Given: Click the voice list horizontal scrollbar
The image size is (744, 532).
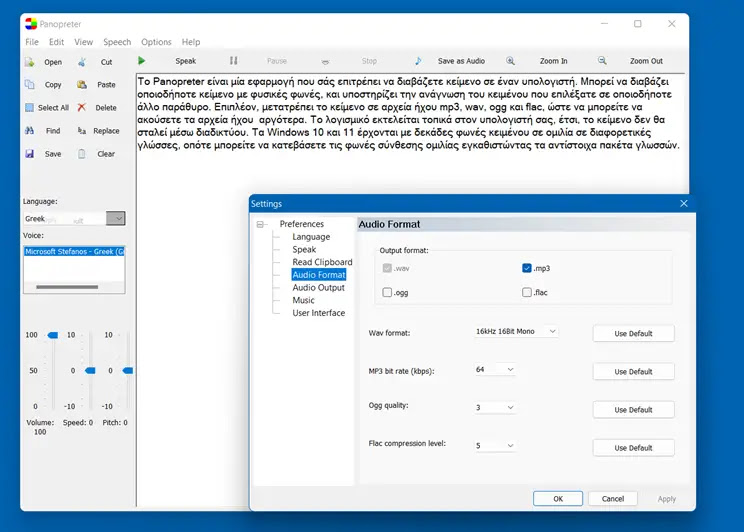Looking at the screenshot, I should 67,287.
